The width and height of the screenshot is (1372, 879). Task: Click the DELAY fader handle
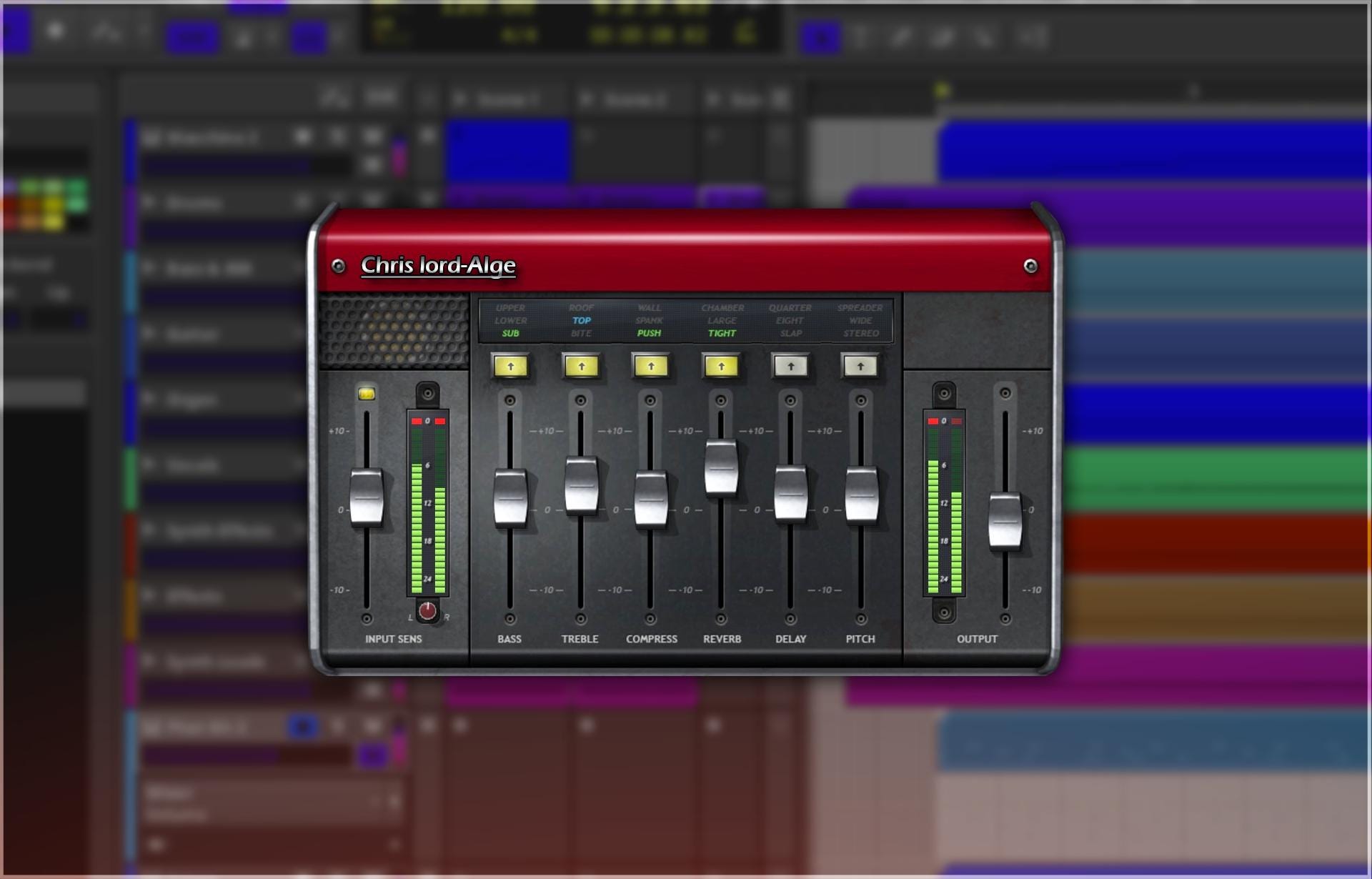coord(791,493)
